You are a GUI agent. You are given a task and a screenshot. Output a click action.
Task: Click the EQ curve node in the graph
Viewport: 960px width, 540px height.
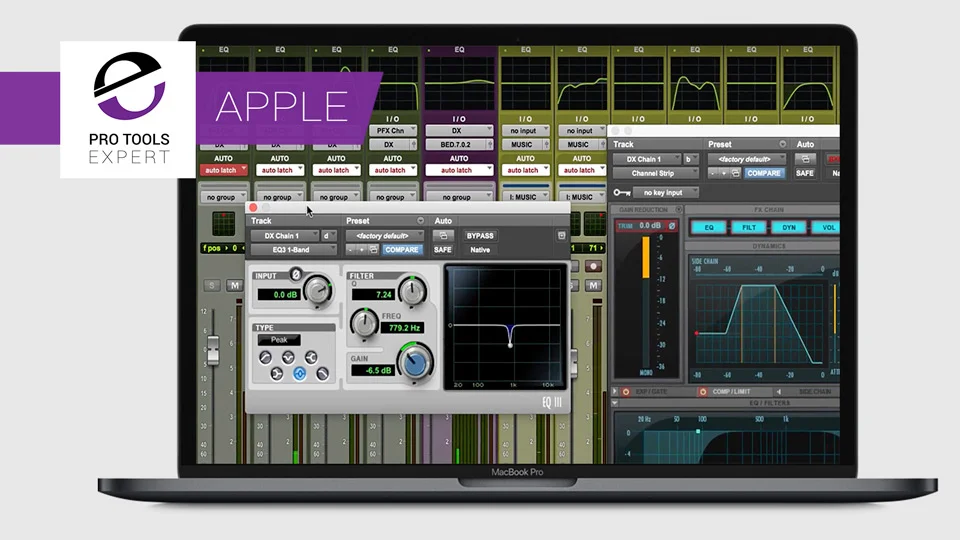[x=511, y=346]
